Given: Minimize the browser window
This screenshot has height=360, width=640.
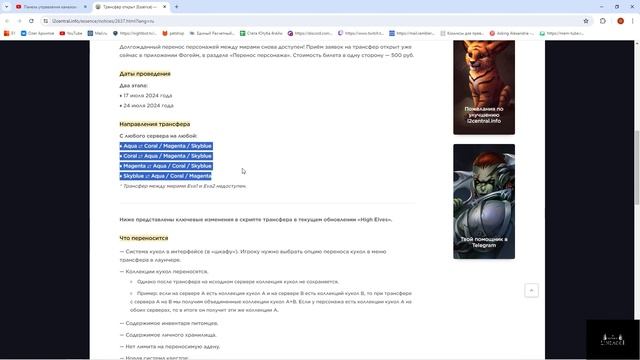Looking at the screenshot, I should click(602, 7).
